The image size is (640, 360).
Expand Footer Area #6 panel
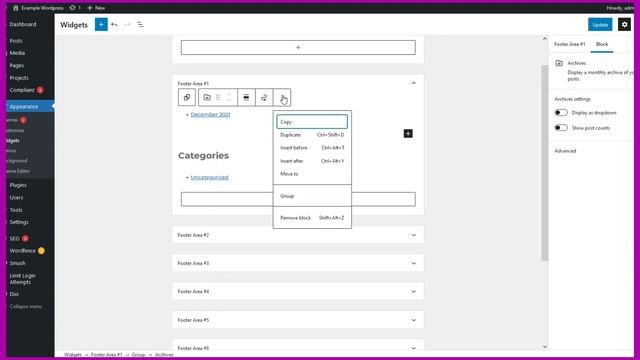pyautogui.click(x=413, y=348)
